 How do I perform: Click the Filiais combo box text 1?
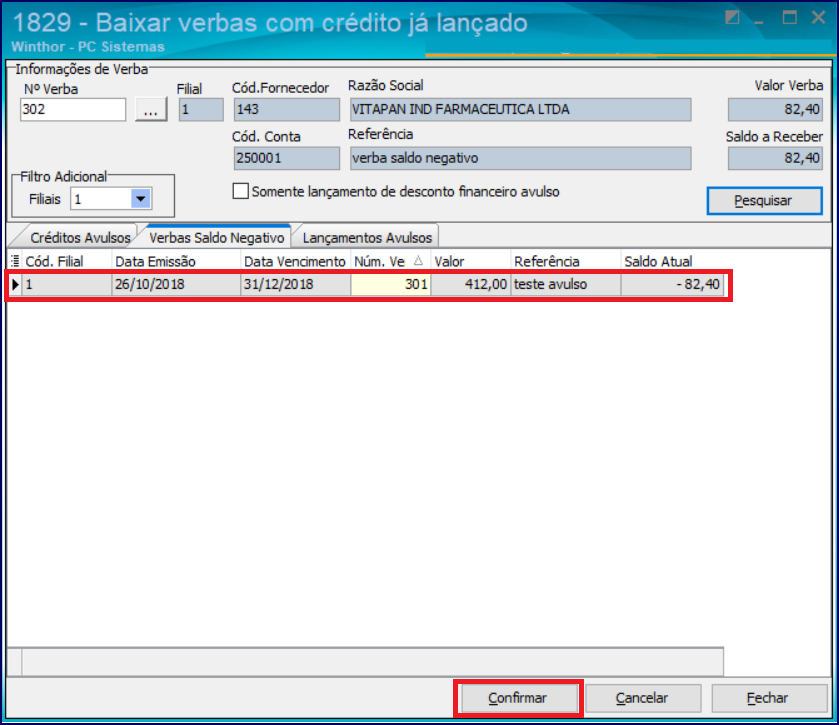click(x=101, y=199)
